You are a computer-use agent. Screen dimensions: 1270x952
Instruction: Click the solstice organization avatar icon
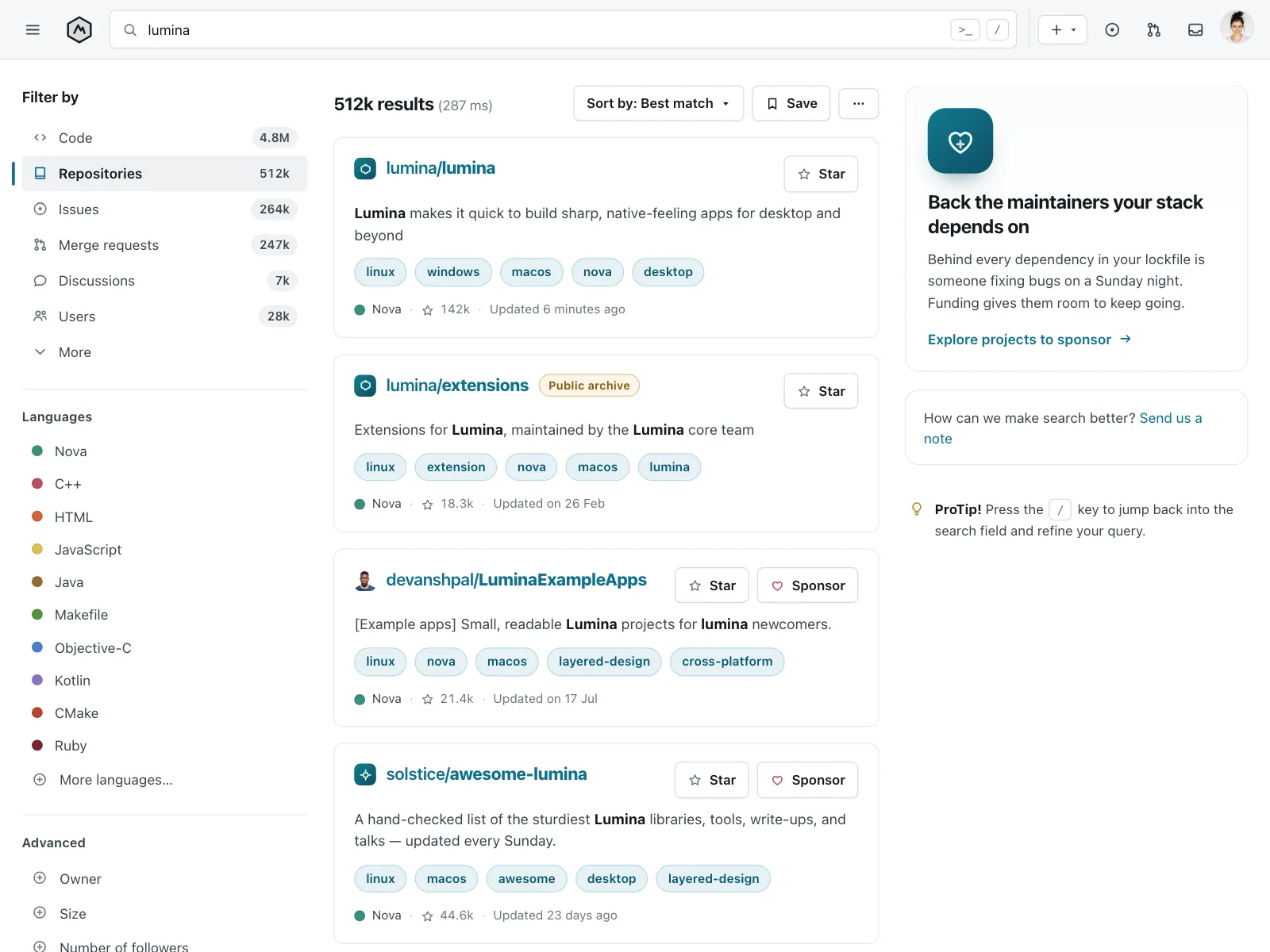[x=365, y=774]
